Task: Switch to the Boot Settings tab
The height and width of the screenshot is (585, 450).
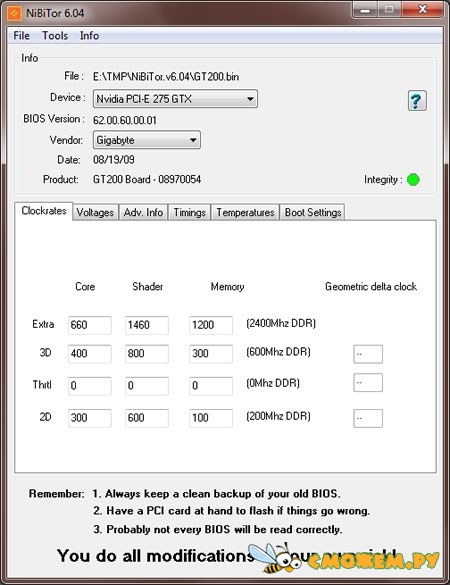Action: click(313, 212)
